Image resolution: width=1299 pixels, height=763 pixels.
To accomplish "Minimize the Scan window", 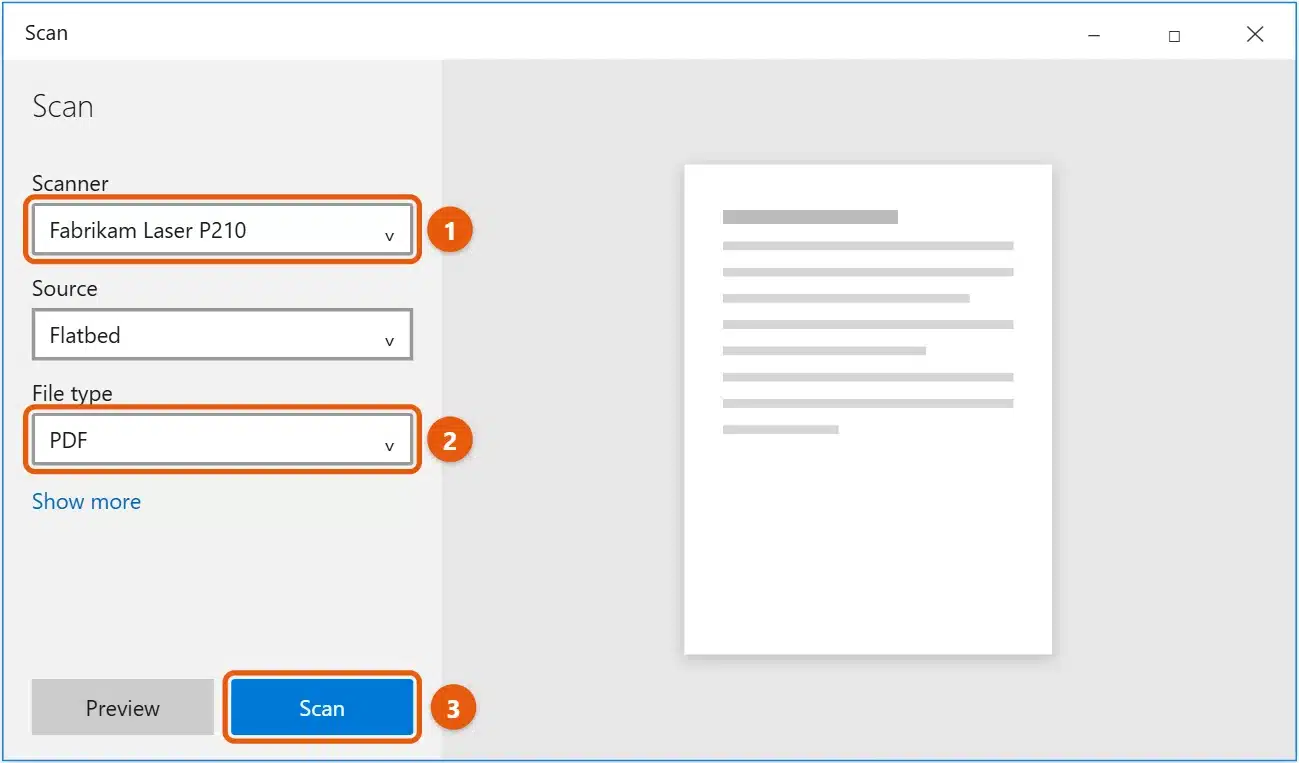I will coord(1094,34).
